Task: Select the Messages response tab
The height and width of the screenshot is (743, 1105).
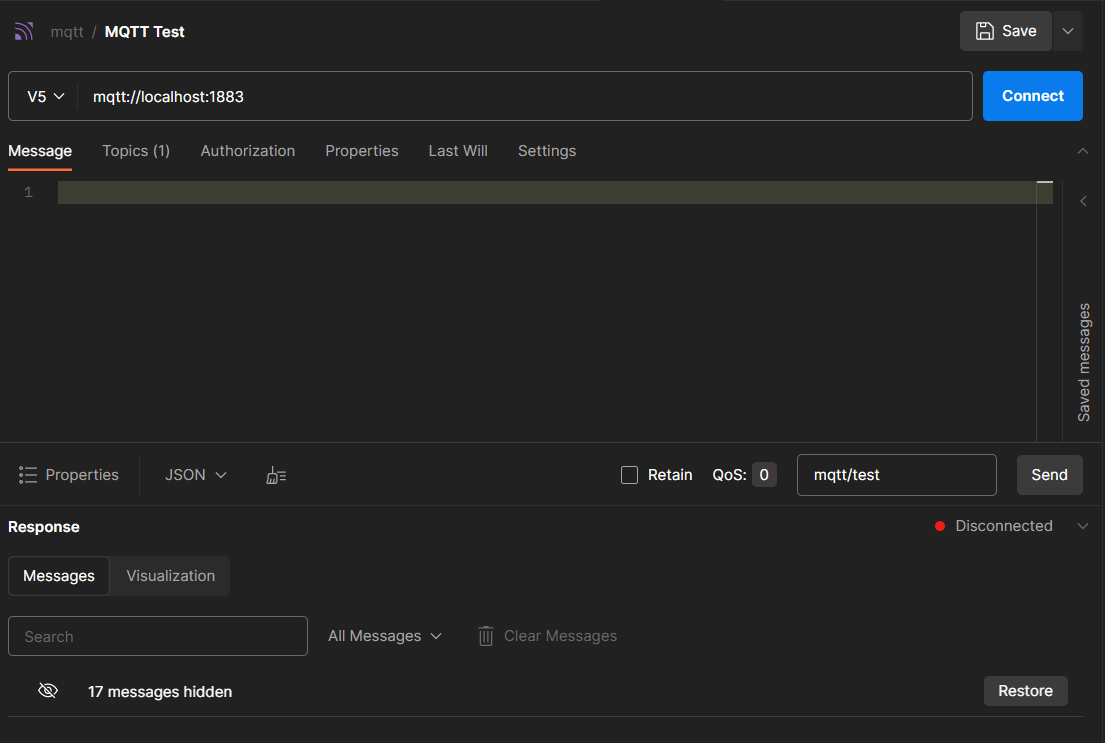Action: [x=59, y=576]
